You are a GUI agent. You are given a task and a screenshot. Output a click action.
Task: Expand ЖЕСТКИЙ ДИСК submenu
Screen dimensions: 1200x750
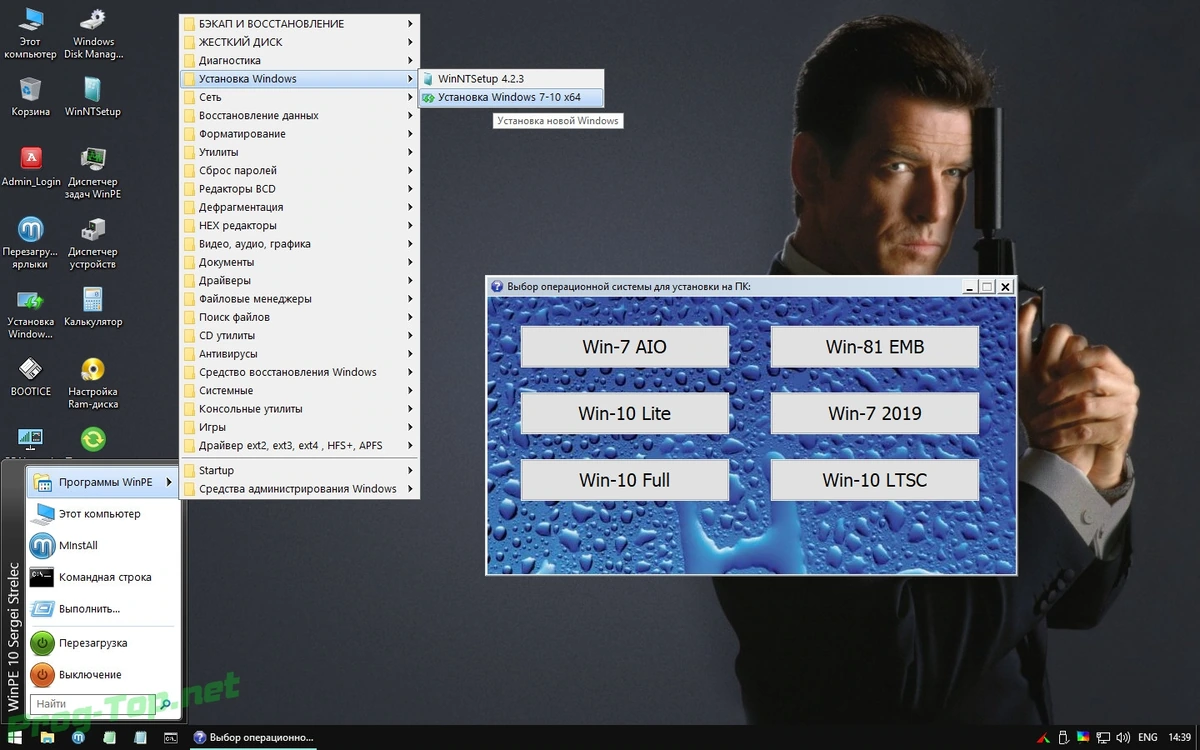click(300, 42)
